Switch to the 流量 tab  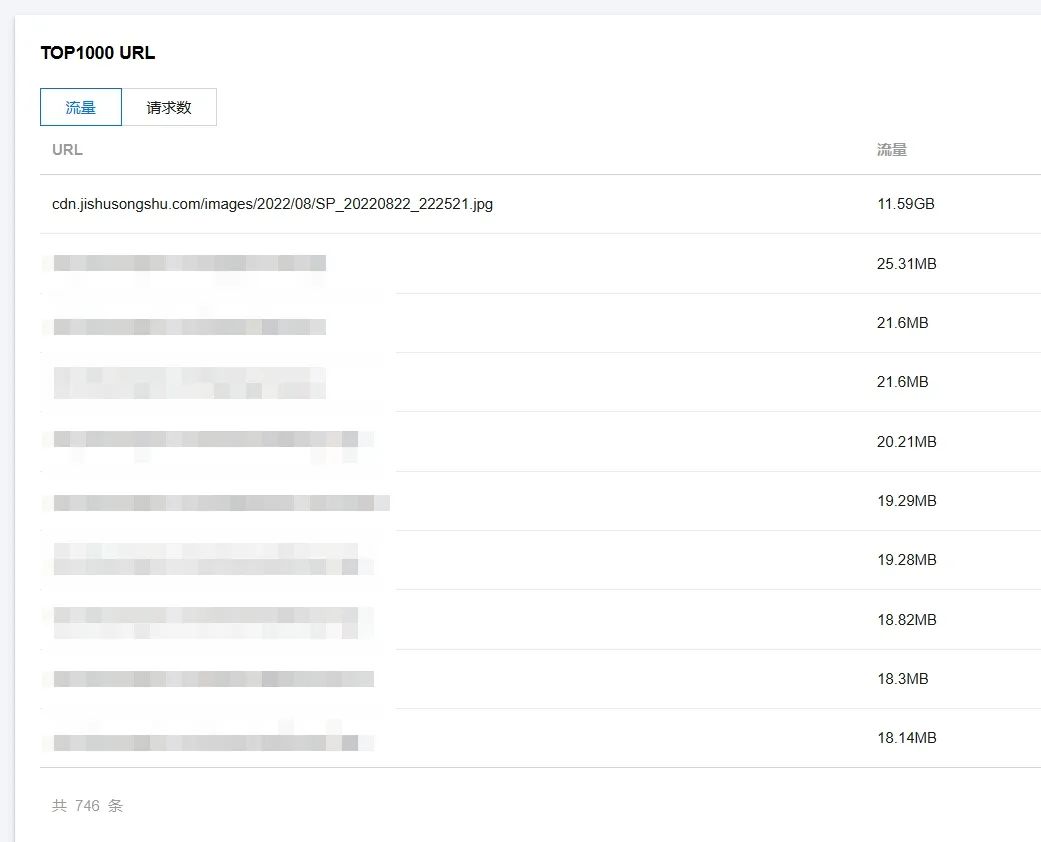tap(81, 107)
